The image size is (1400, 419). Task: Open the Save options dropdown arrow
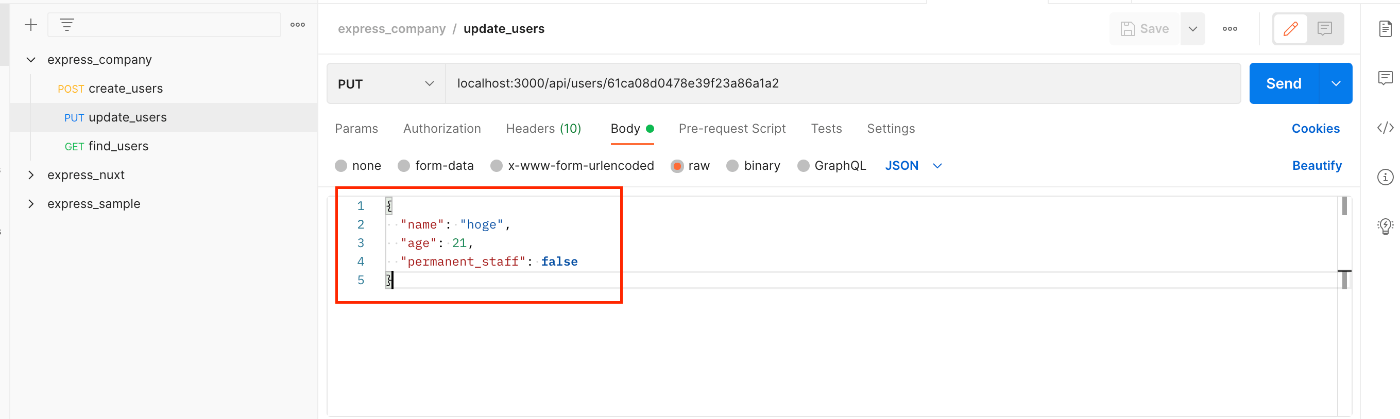1192,29
